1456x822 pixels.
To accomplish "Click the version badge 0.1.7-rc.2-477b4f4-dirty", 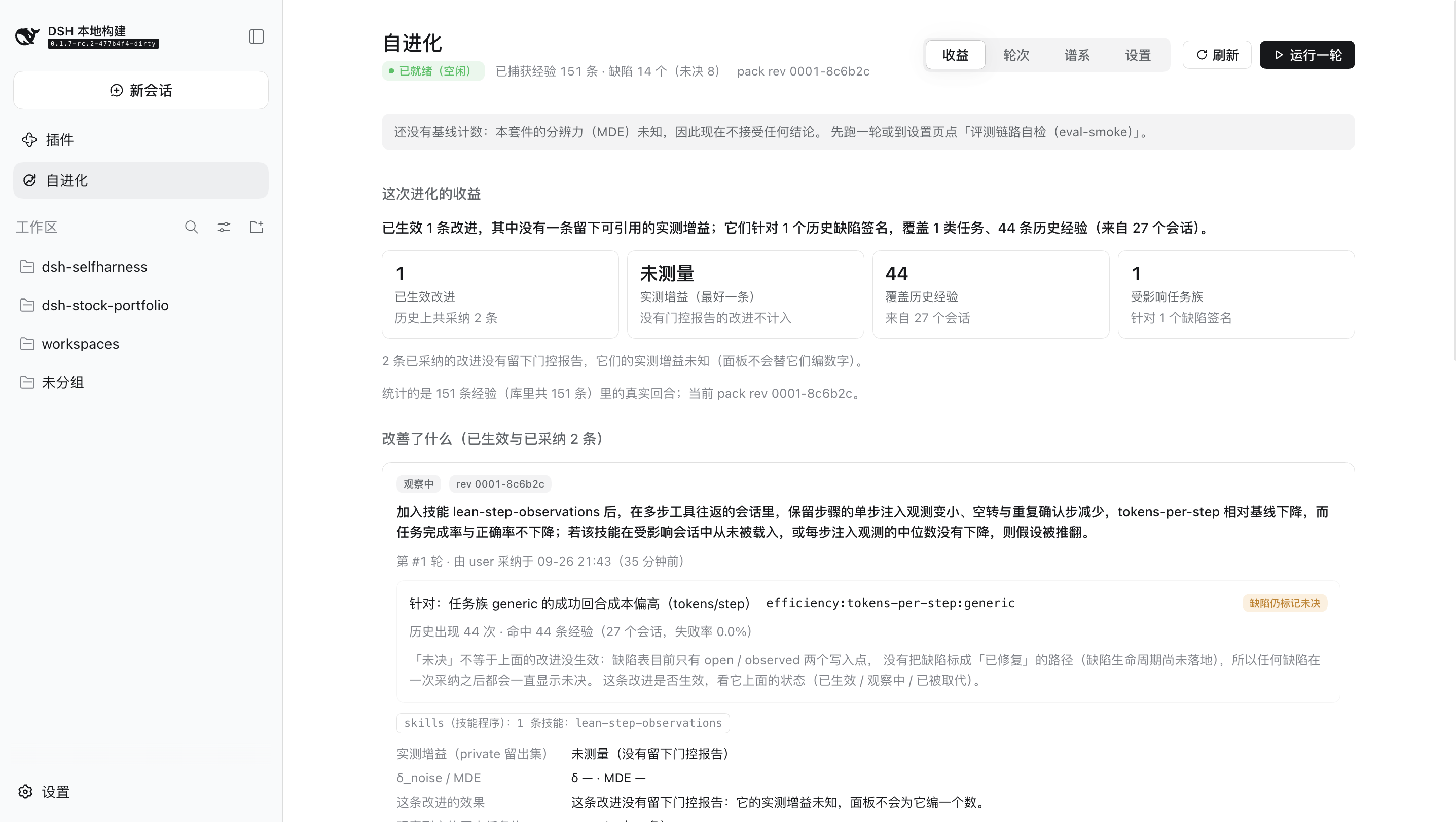I will click(103, 44).
